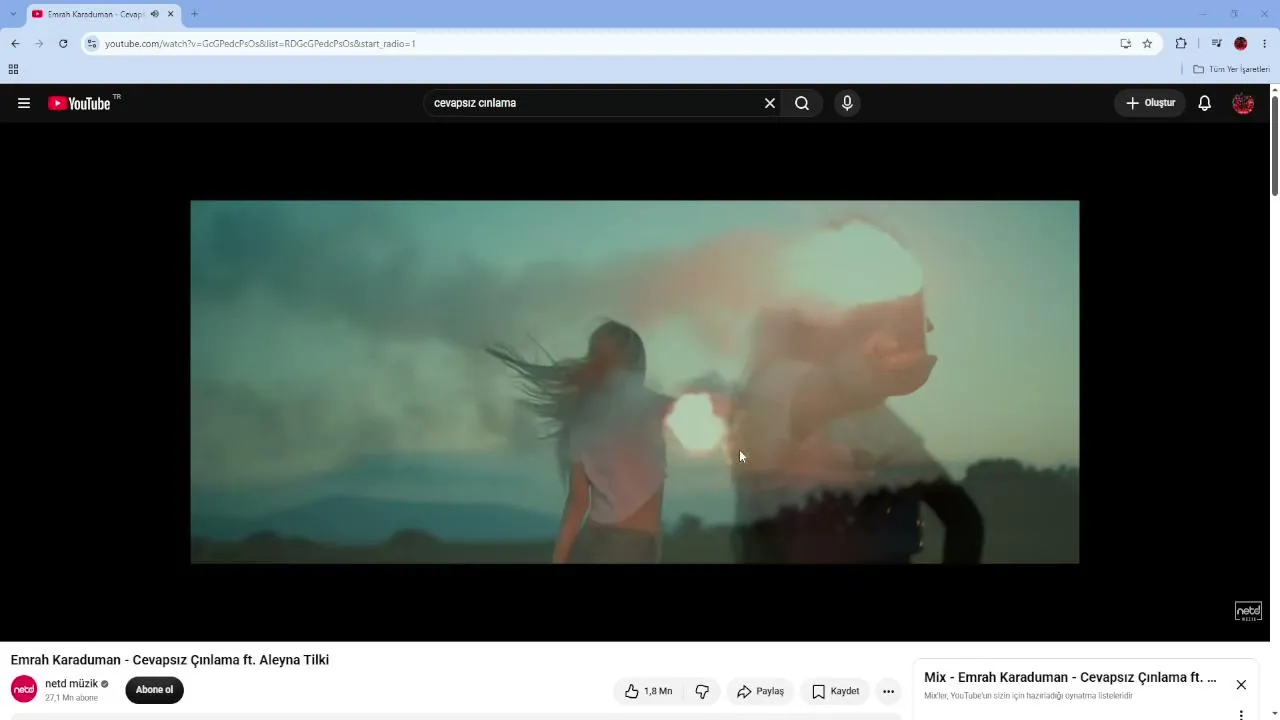Screen dimensions: 1280x720
Task: Go forward with the browser forward arrow
Action: 39,43
